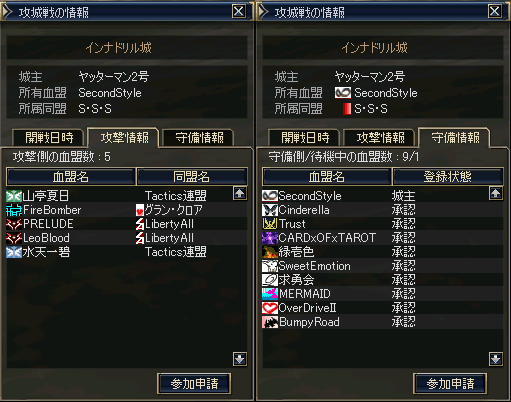
Task: Click scroll down arrow in attacker list
Action: tap(240, 359)
